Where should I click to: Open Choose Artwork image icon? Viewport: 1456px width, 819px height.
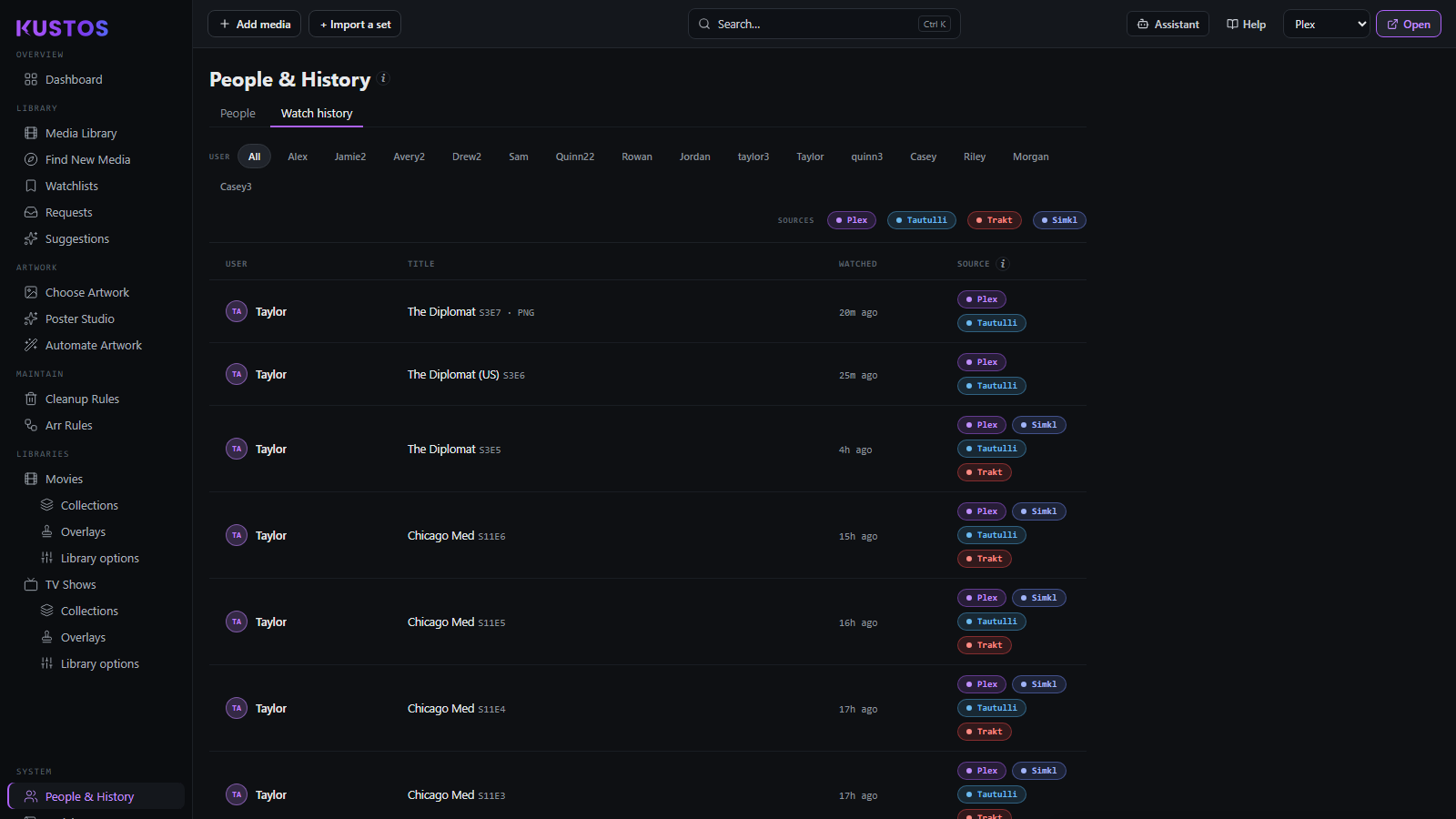tap(31, 292)
